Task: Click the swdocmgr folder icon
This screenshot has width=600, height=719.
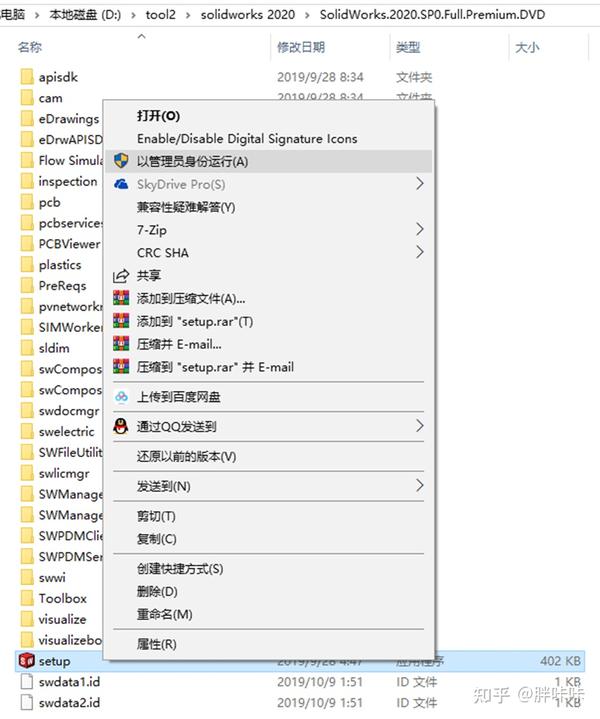Action: tap(27, 410)
